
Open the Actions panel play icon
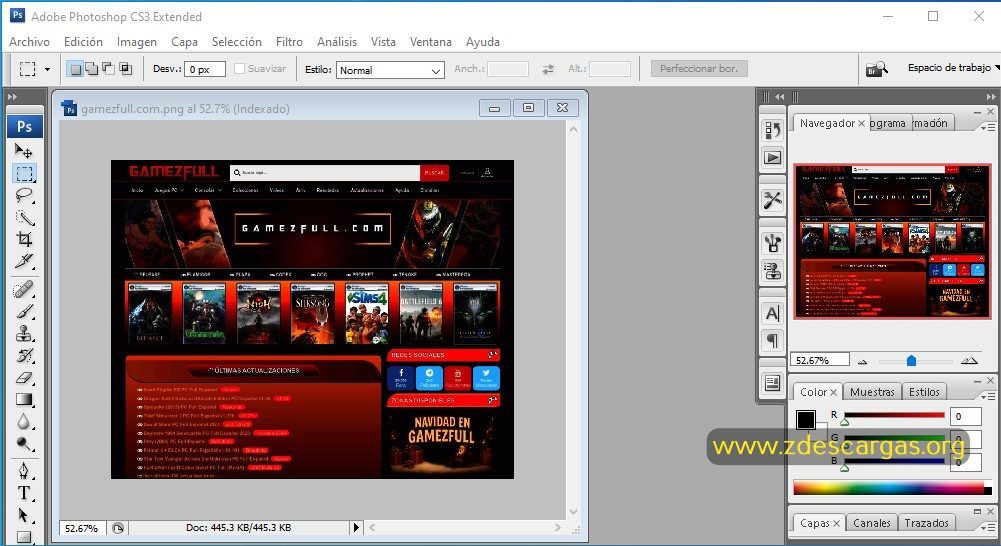772,157
